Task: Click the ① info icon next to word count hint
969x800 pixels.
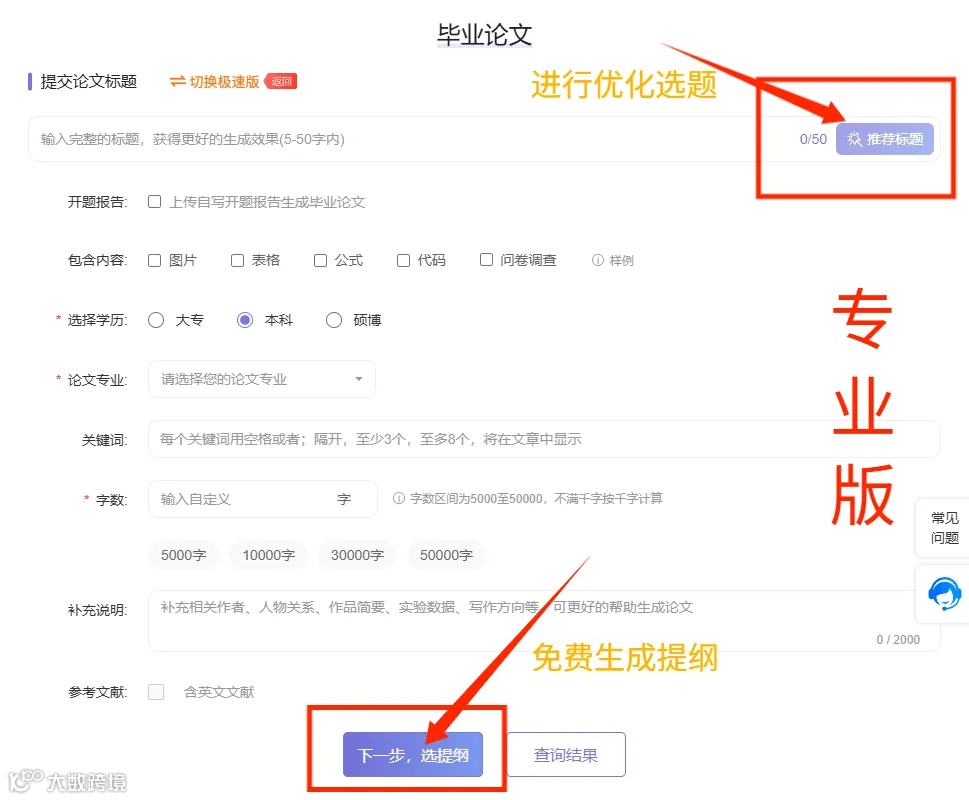Action: (400, 498)
